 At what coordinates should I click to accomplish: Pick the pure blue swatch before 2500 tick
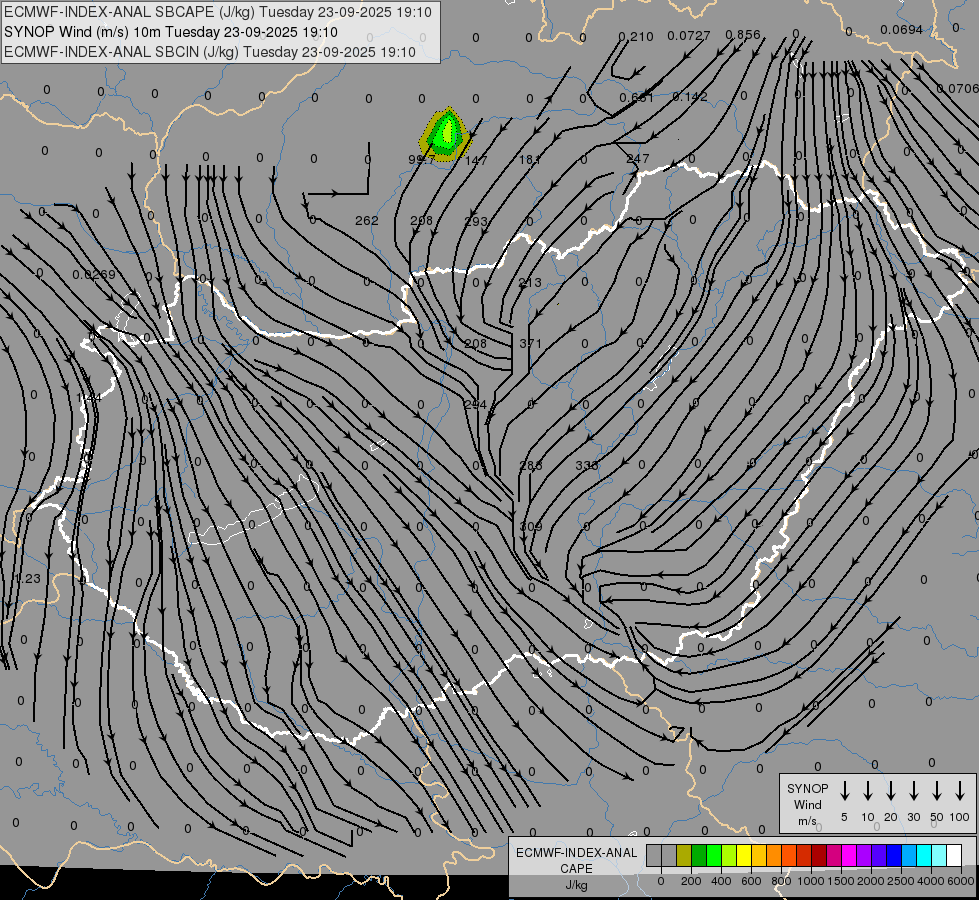click(x=895, y=855)
